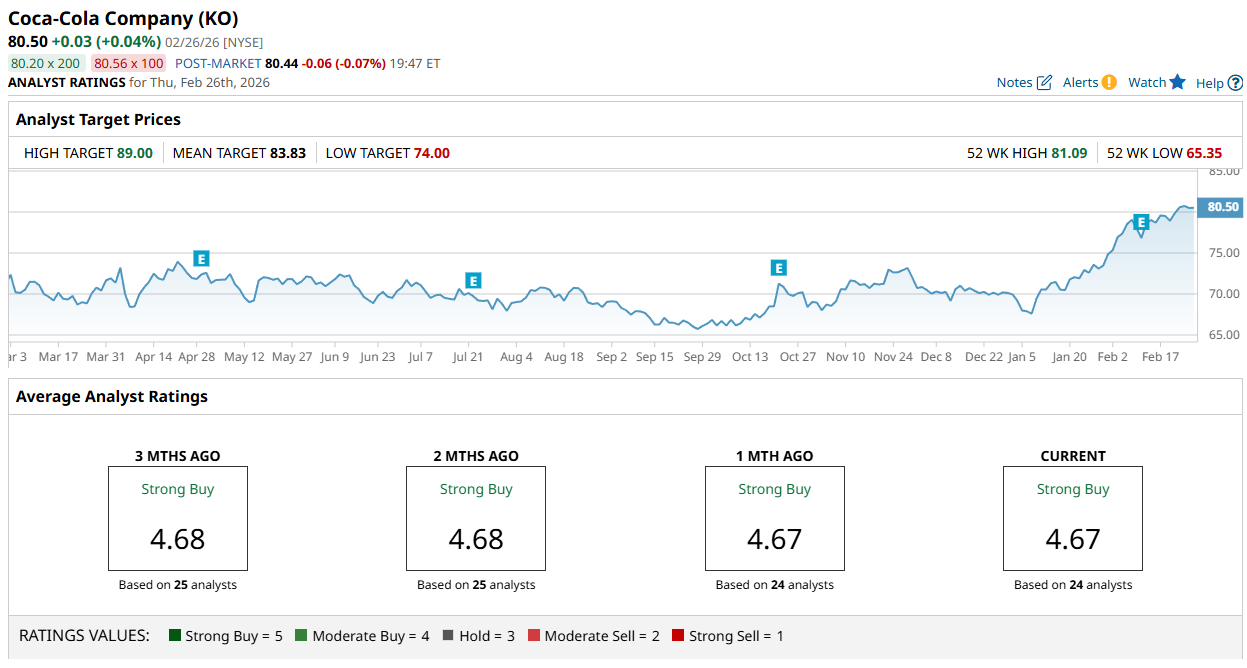Viewport: 1247px width, 668px height.
Task: Click the green Moderate Buy legend swatch
Action: [301, 635]
